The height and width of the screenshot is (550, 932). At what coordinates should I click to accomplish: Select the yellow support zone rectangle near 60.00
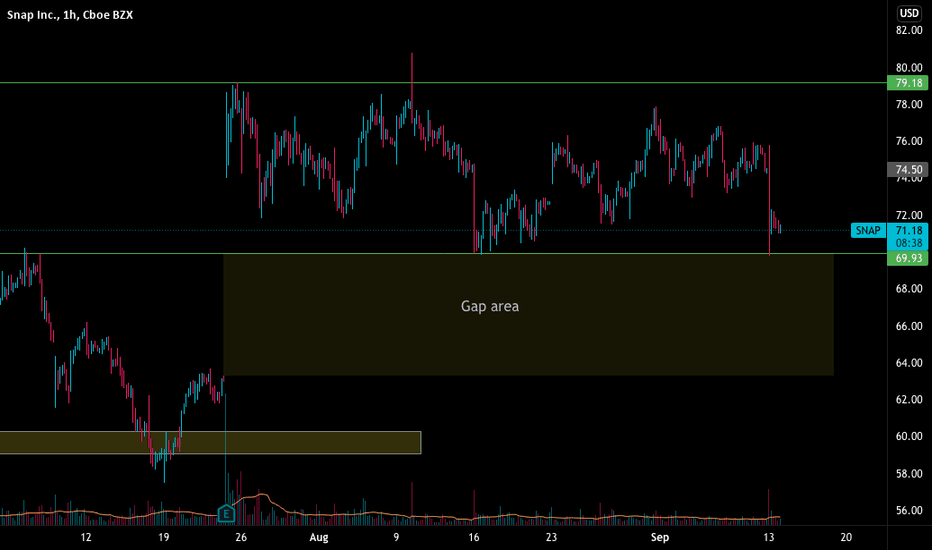tap(210, 442)
